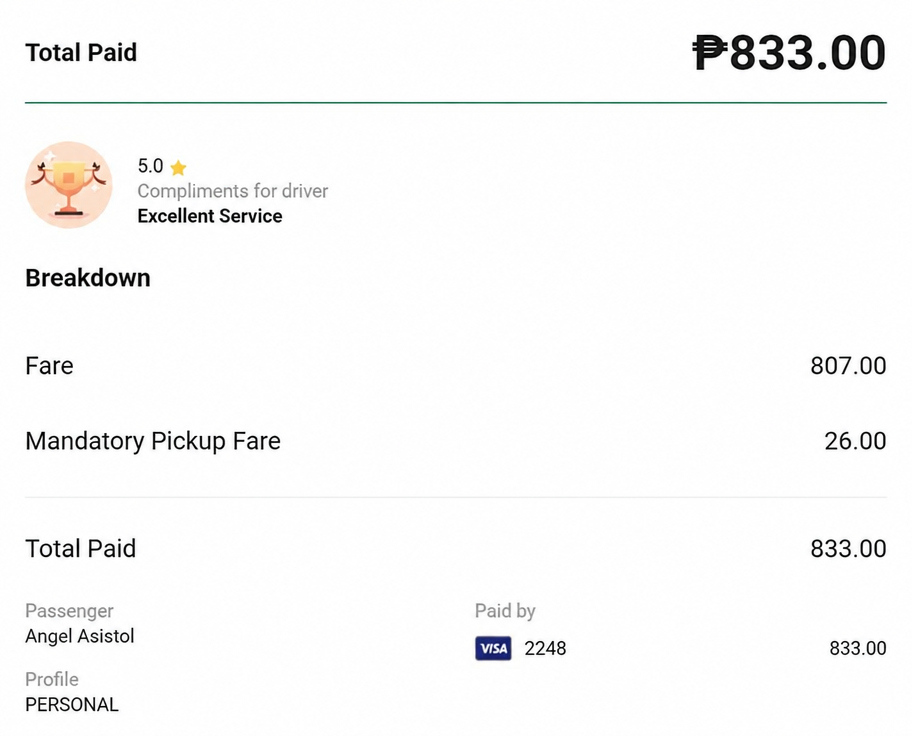Click the trophy compliment badge icon
Screen dimensions: 912x736
69,184
